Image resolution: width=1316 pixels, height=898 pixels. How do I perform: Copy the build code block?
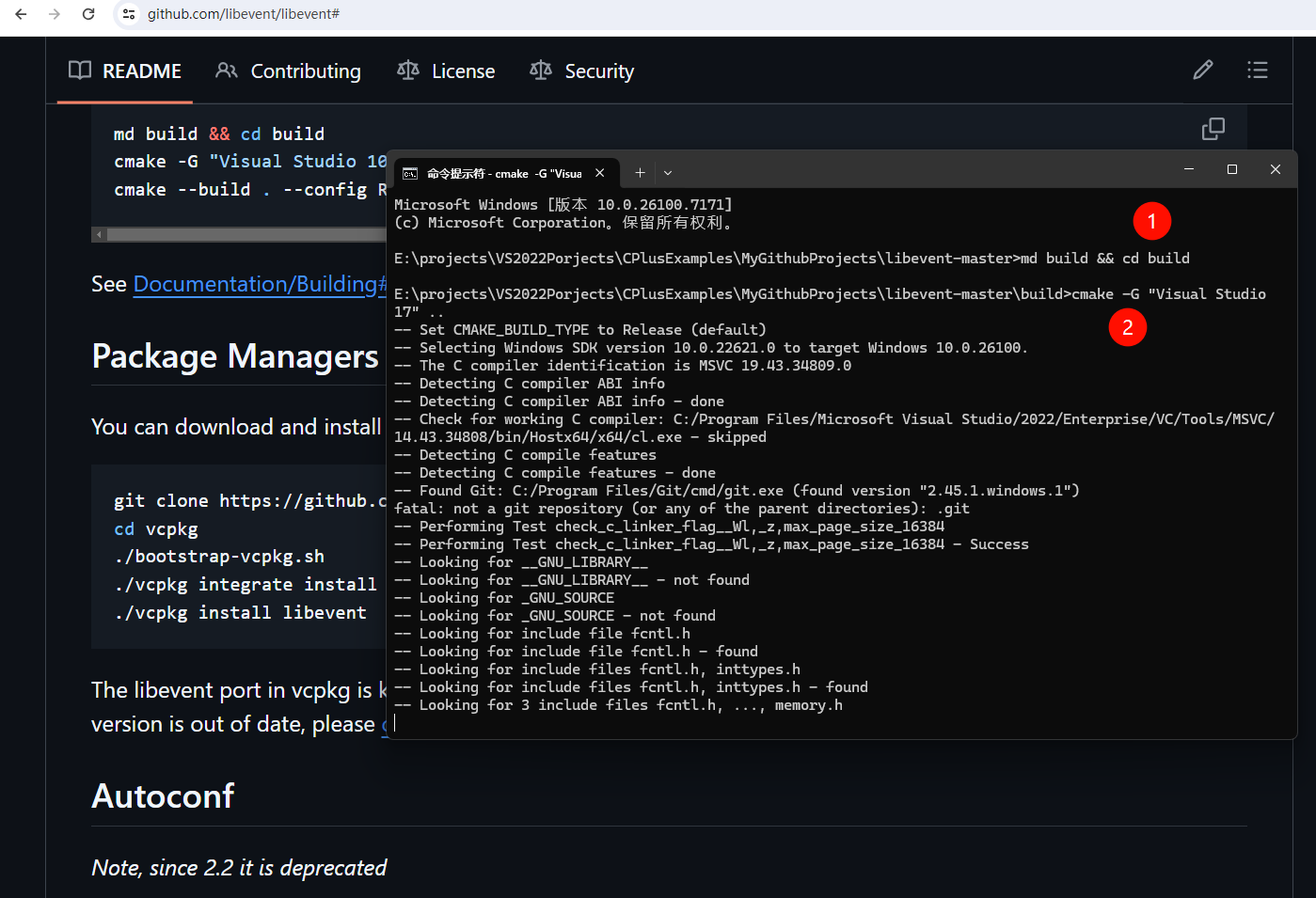click(x=1213, y=129)
